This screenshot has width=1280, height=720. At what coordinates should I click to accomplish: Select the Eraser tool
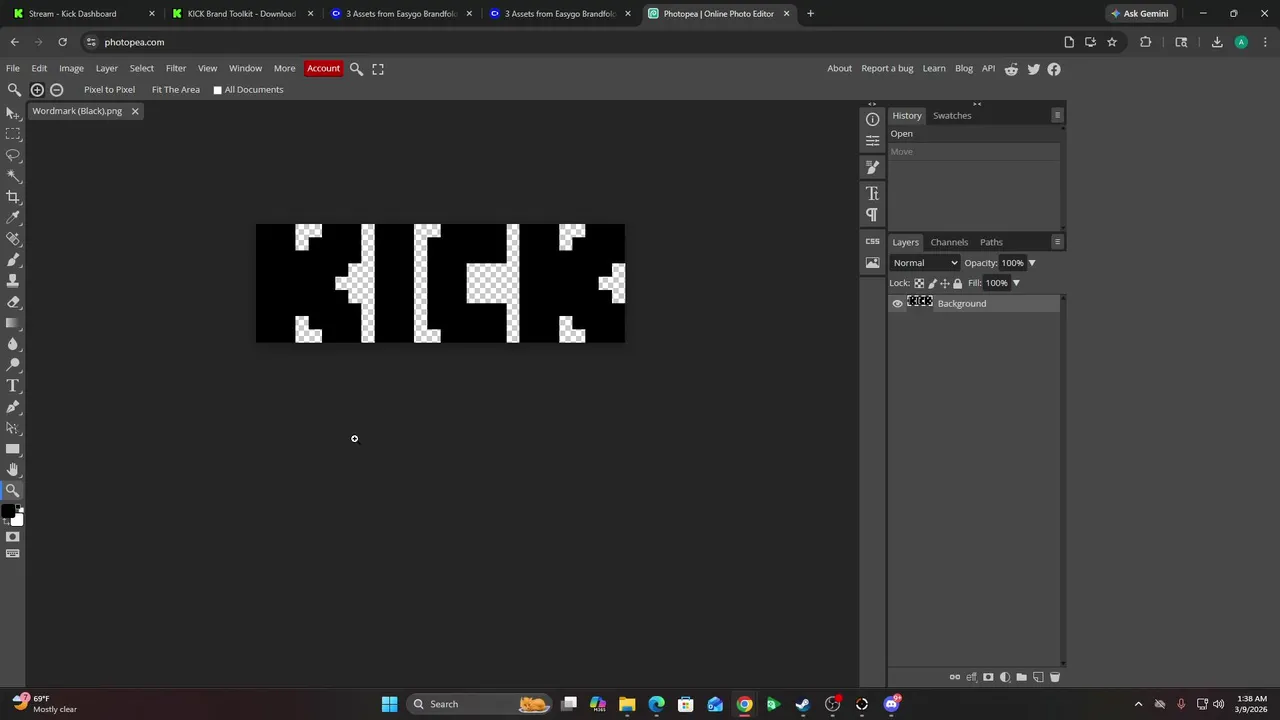click(13, 302)
